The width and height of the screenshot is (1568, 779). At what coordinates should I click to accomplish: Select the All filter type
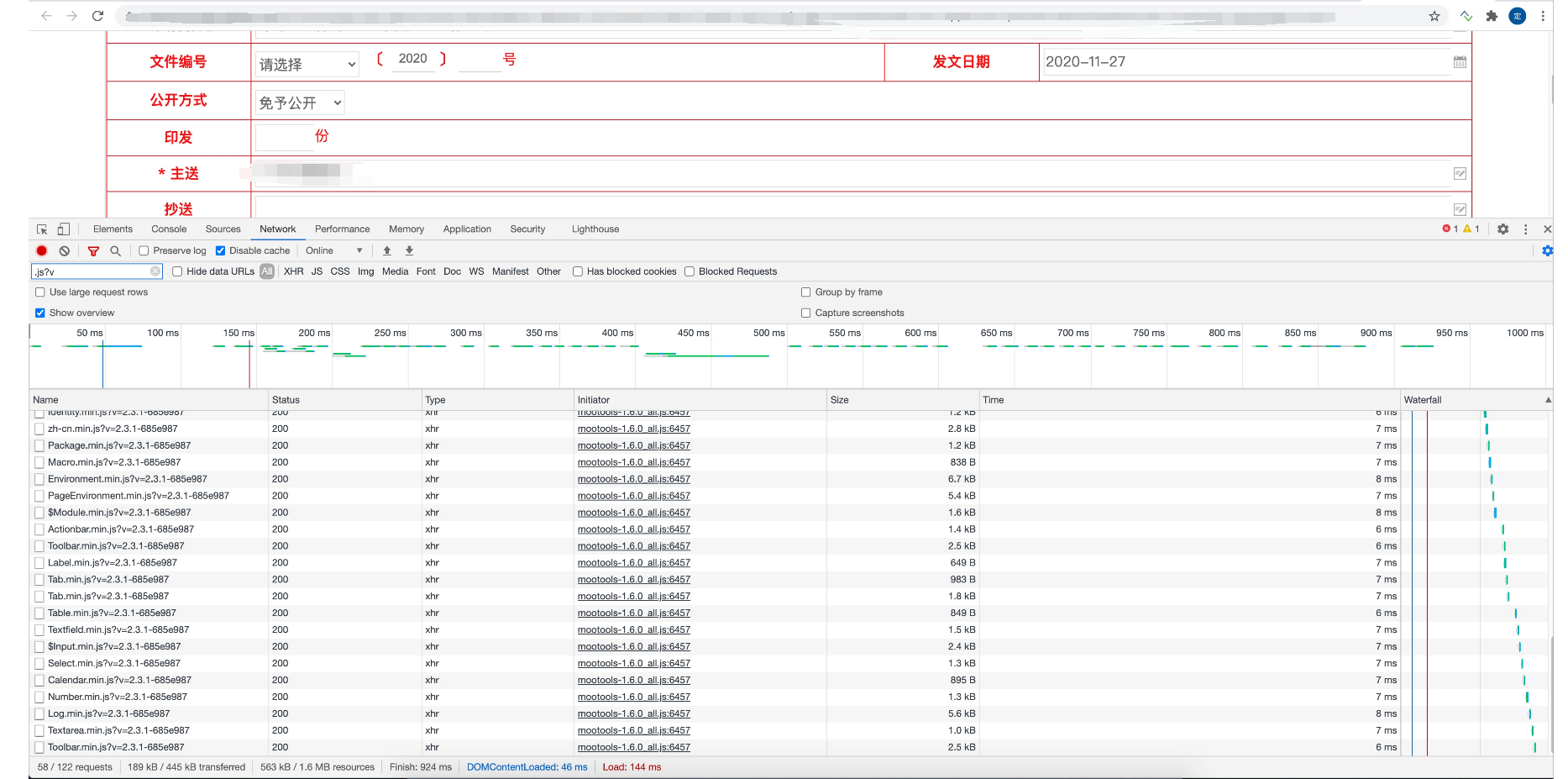[267, 271]
